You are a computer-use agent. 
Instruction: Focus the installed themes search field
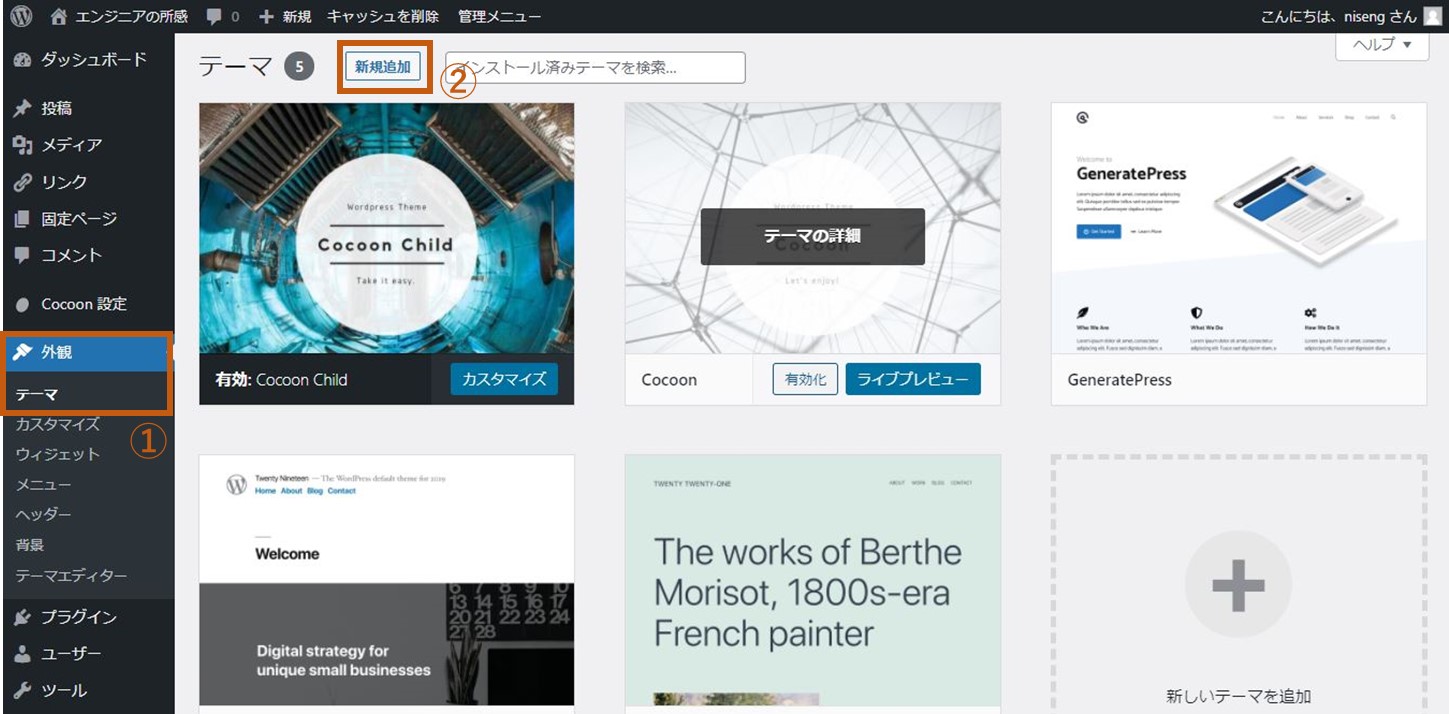[595, 68]
